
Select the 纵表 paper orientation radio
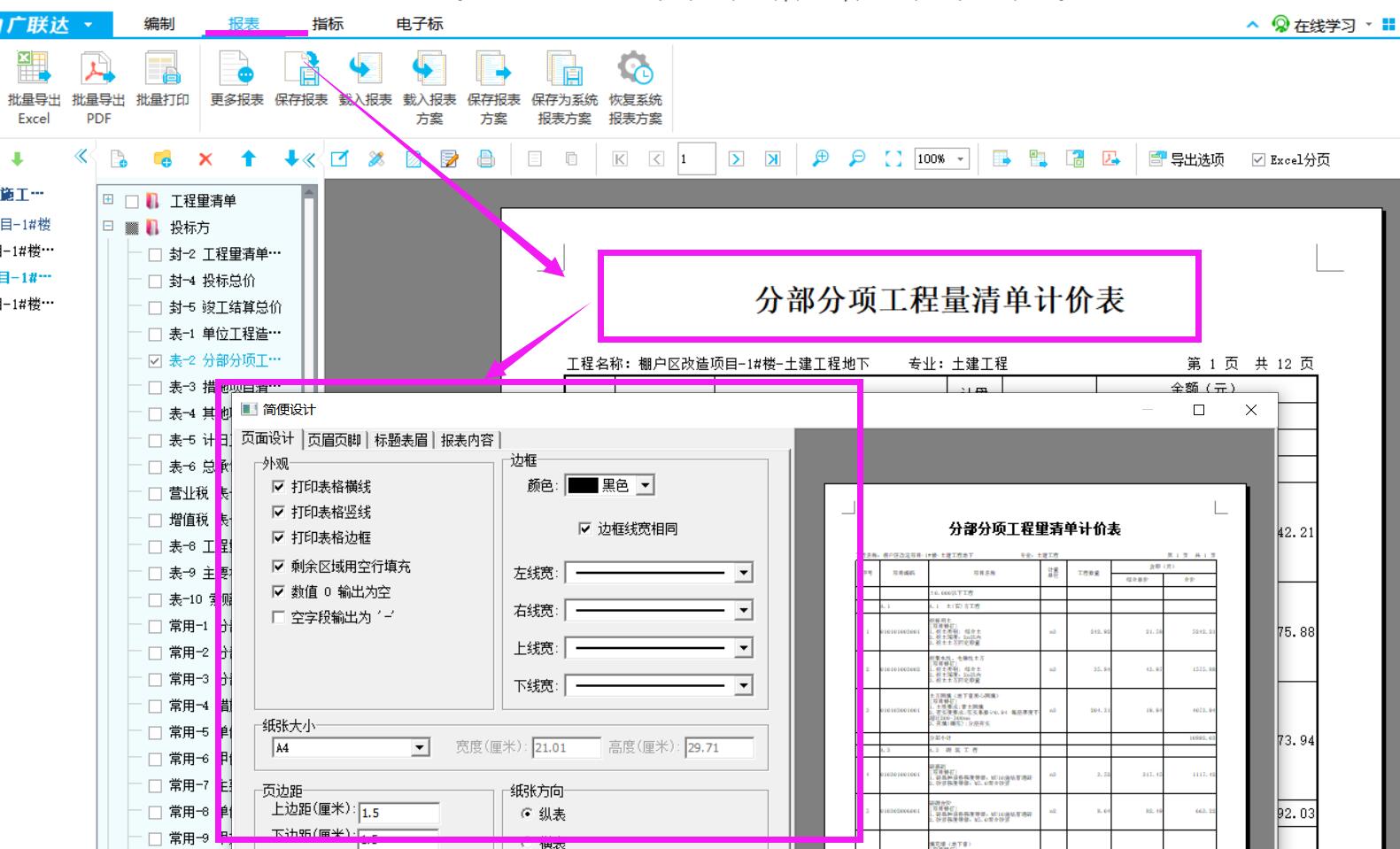point(527,814)
